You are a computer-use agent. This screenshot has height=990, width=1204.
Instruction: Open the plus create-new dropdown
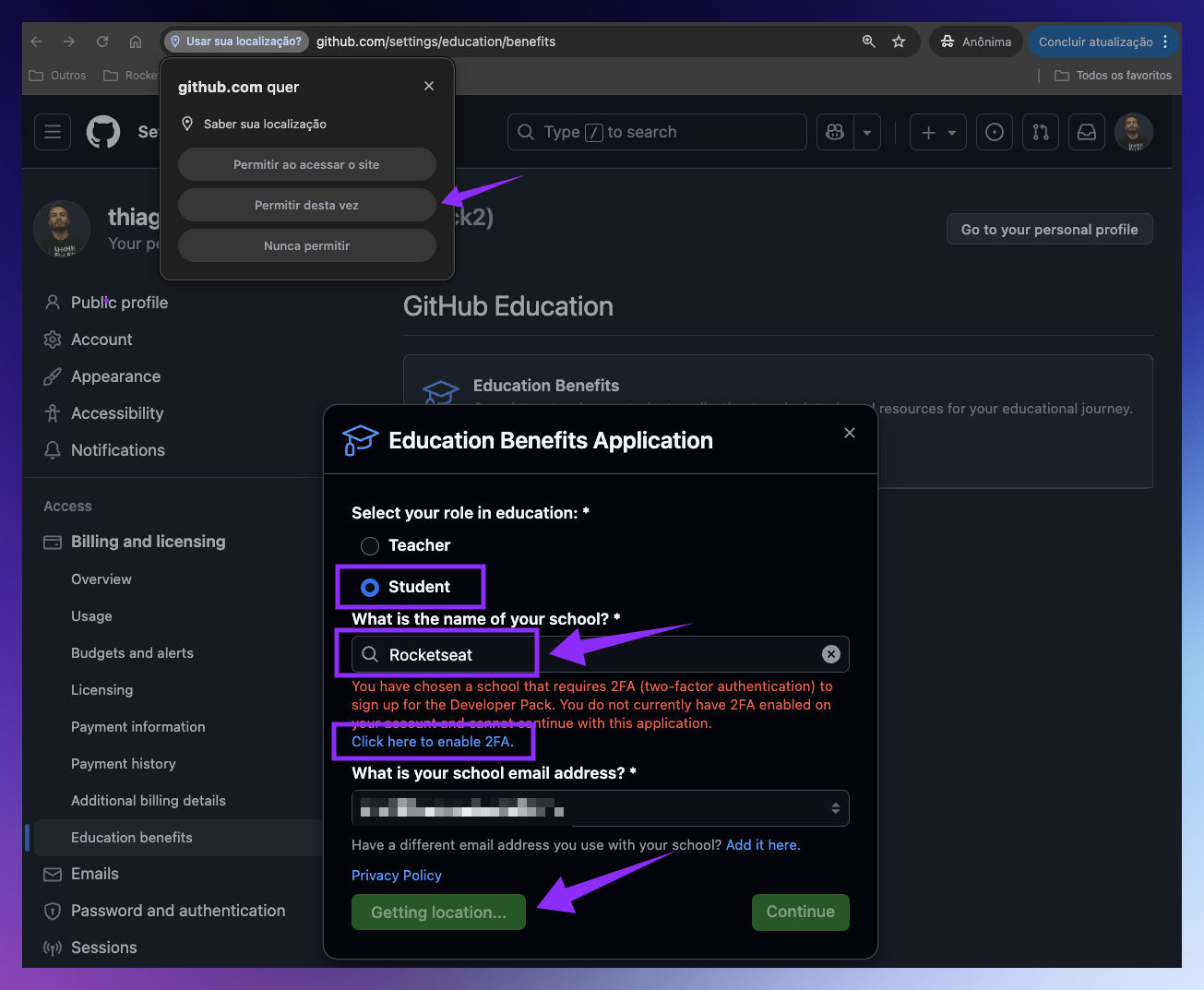pos(938,132)
